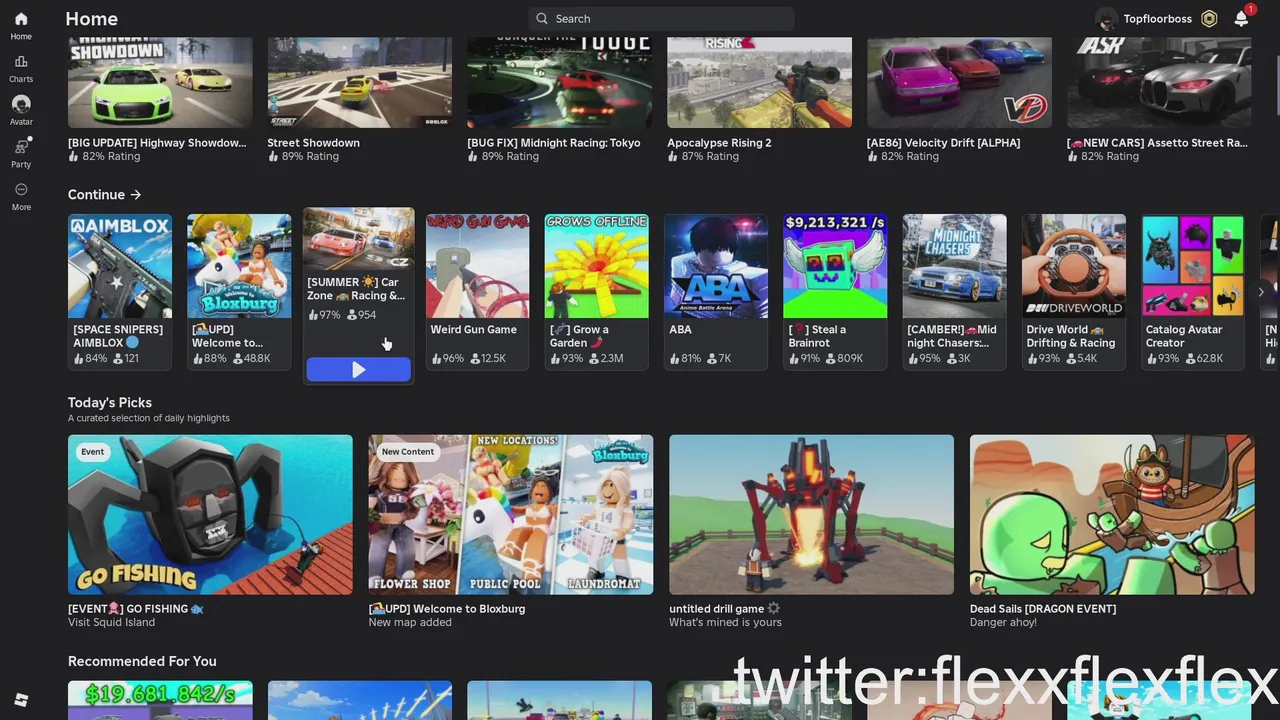The image size is (1280, 720).
Task: Open the More sidebar menu
Action: [21, 190]
